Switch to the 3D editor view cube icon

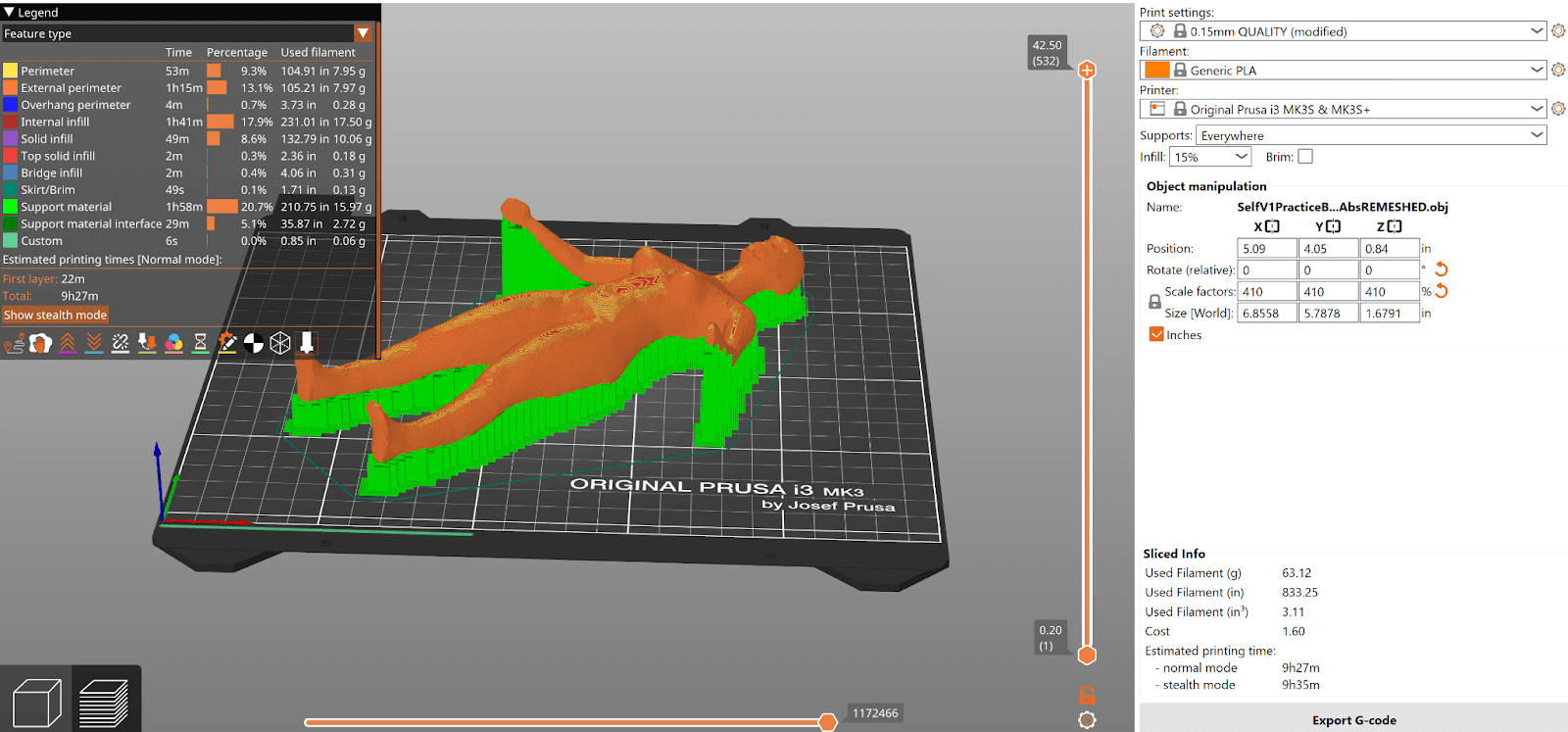36,704
